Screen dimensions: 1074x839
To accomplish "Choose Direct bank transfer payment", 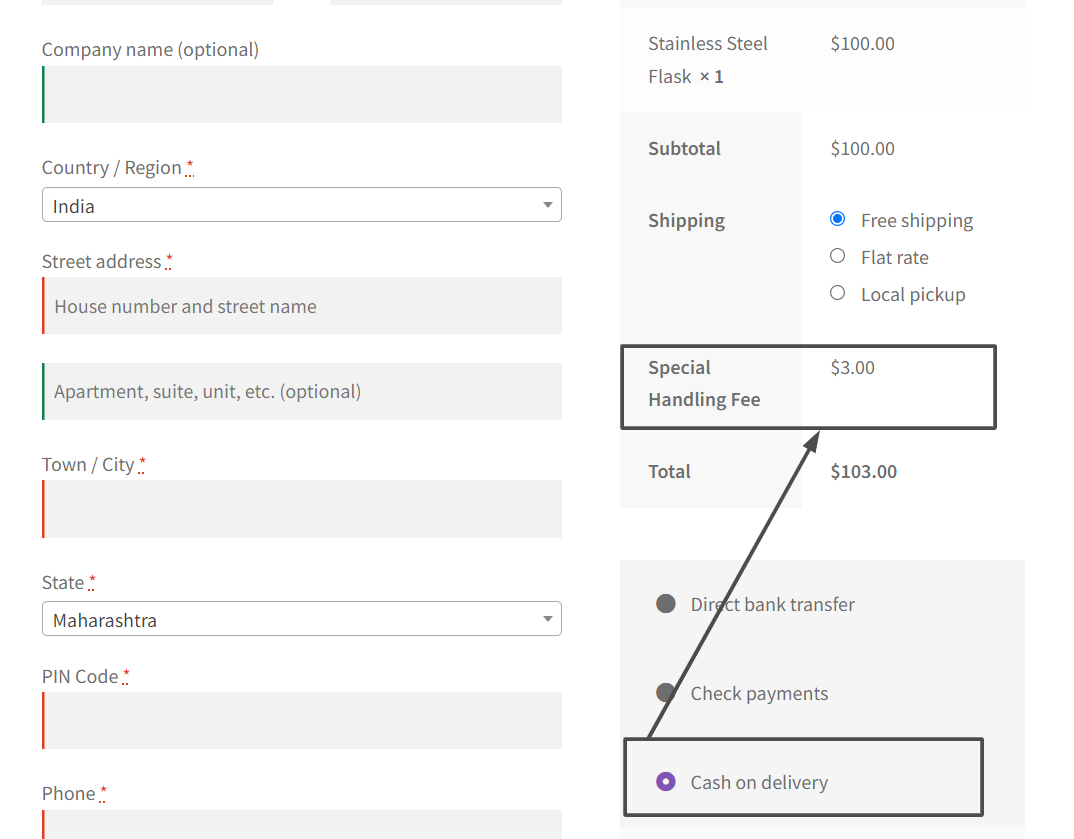I will pos(666,604).
